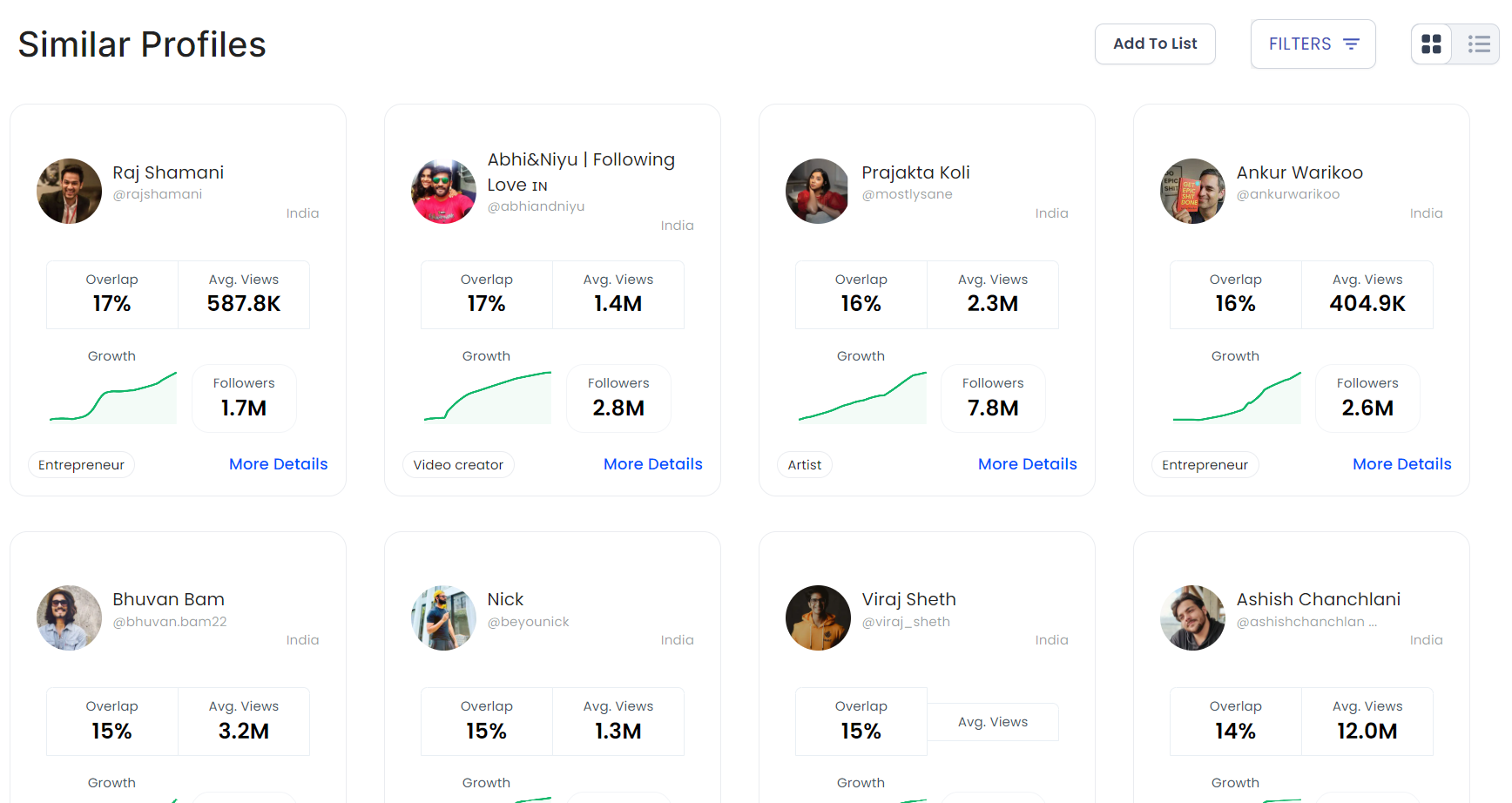This screenshot has width=1512, height=803.
Task: Click the @bhuvan.bam22 handle
Action: coord(169,622)
